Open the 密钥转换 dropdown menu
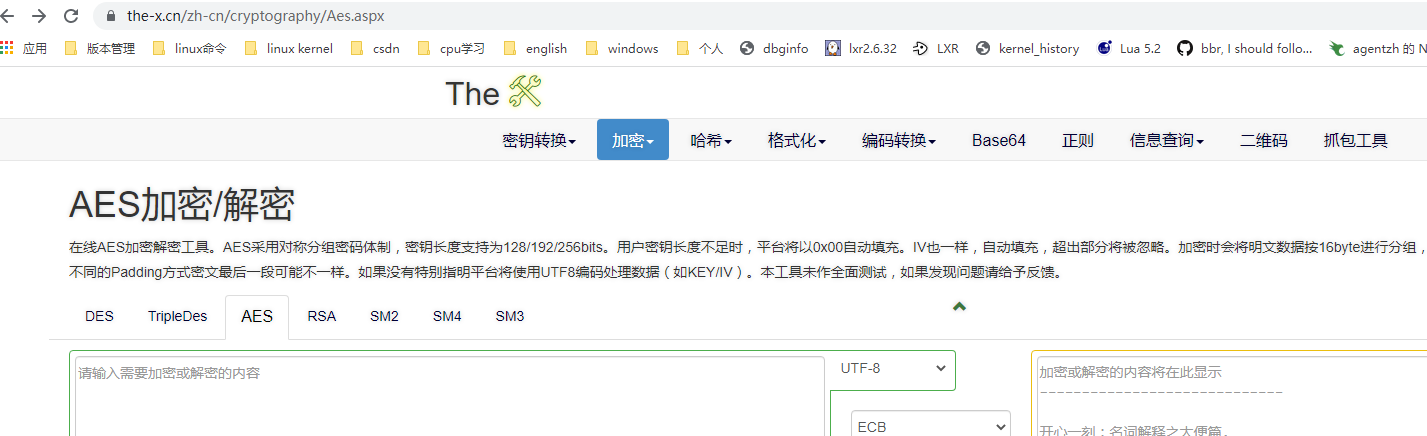 point(539,141)
